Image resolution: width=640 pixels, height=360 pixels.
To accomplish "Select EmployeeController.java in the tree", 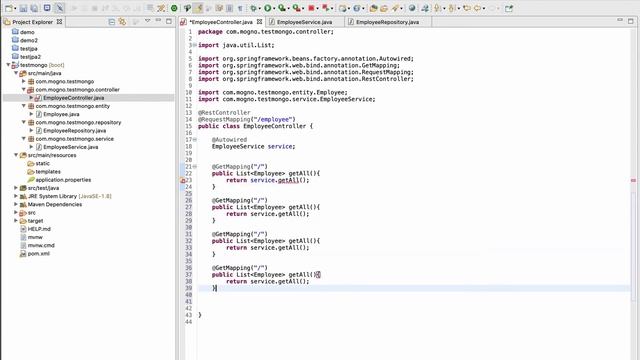I will 73,98.
